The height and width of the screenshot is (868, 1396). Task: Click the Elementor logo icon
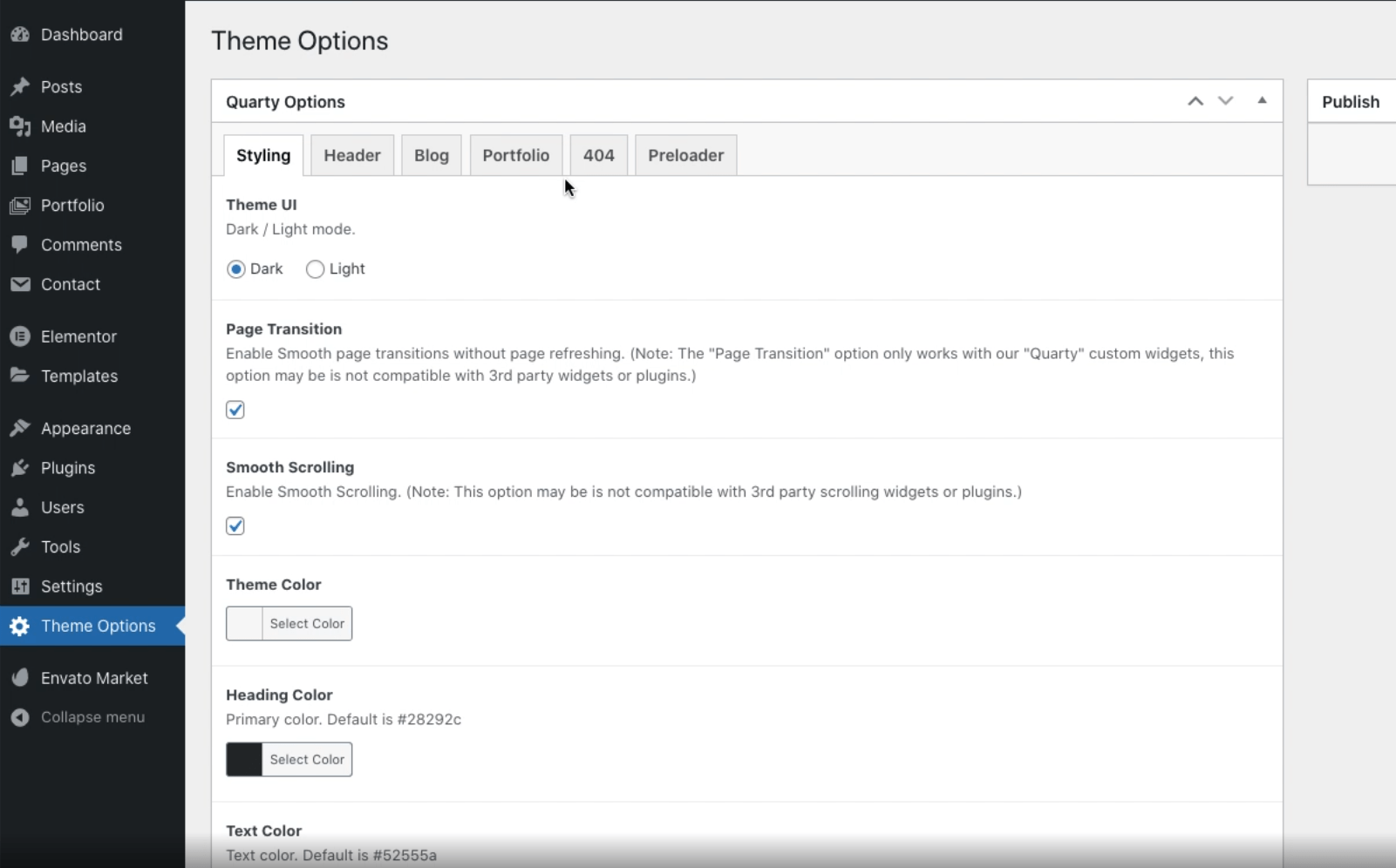coord(20,336)
